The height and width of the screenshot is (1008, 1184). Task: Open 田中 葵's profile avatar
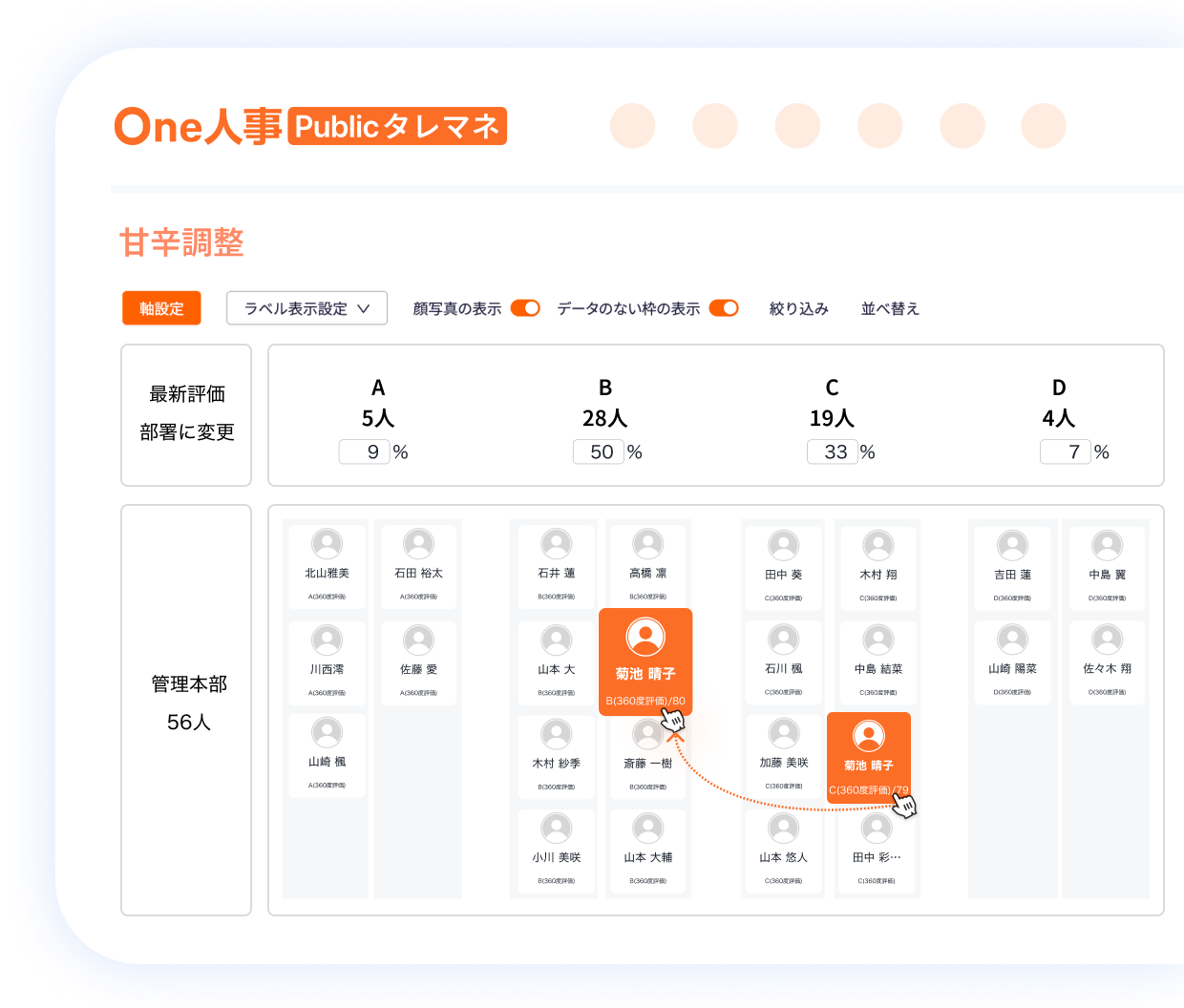point(783,545)
